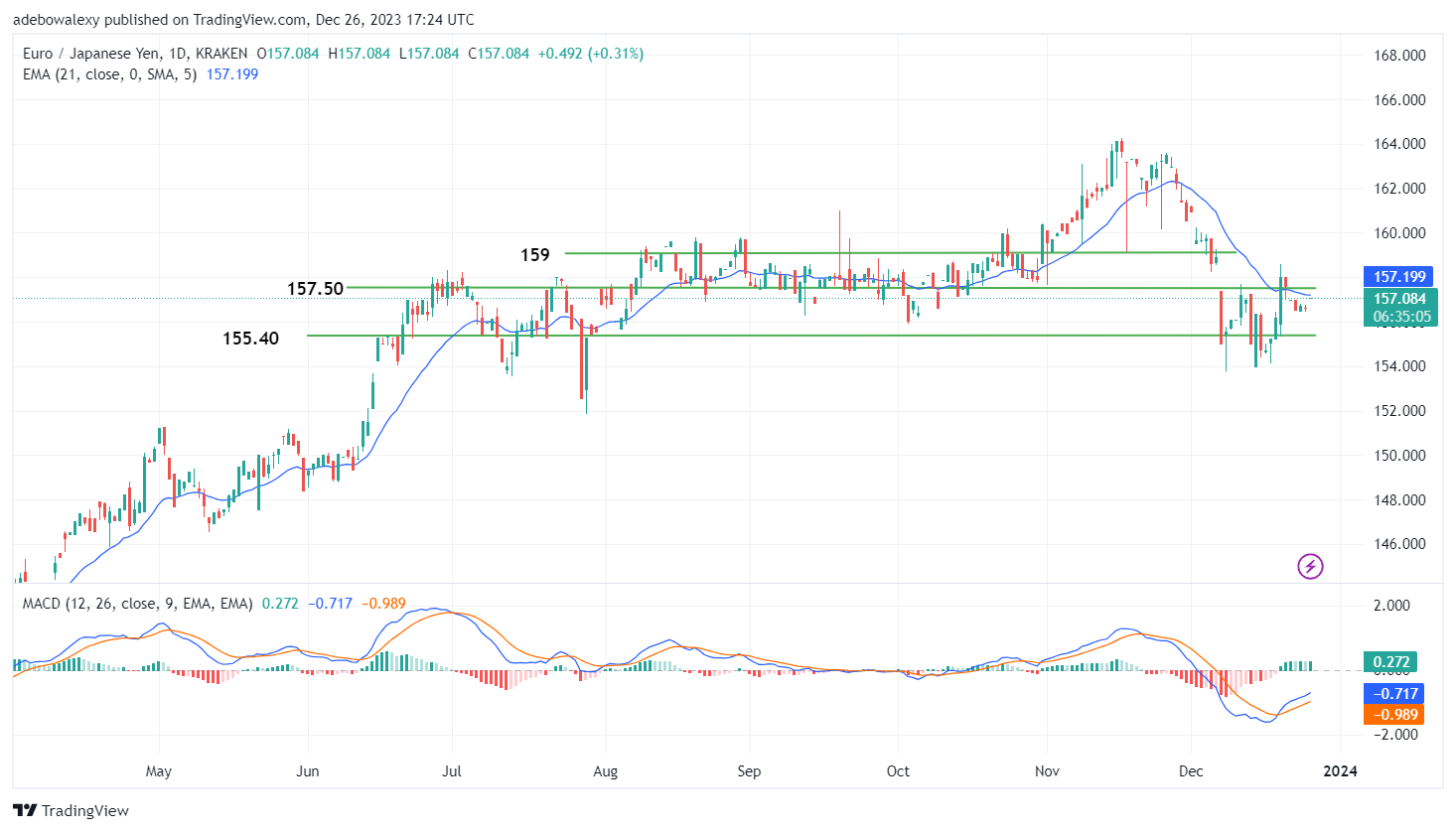Click the Jun label on time axis

(x=308, y=771)
